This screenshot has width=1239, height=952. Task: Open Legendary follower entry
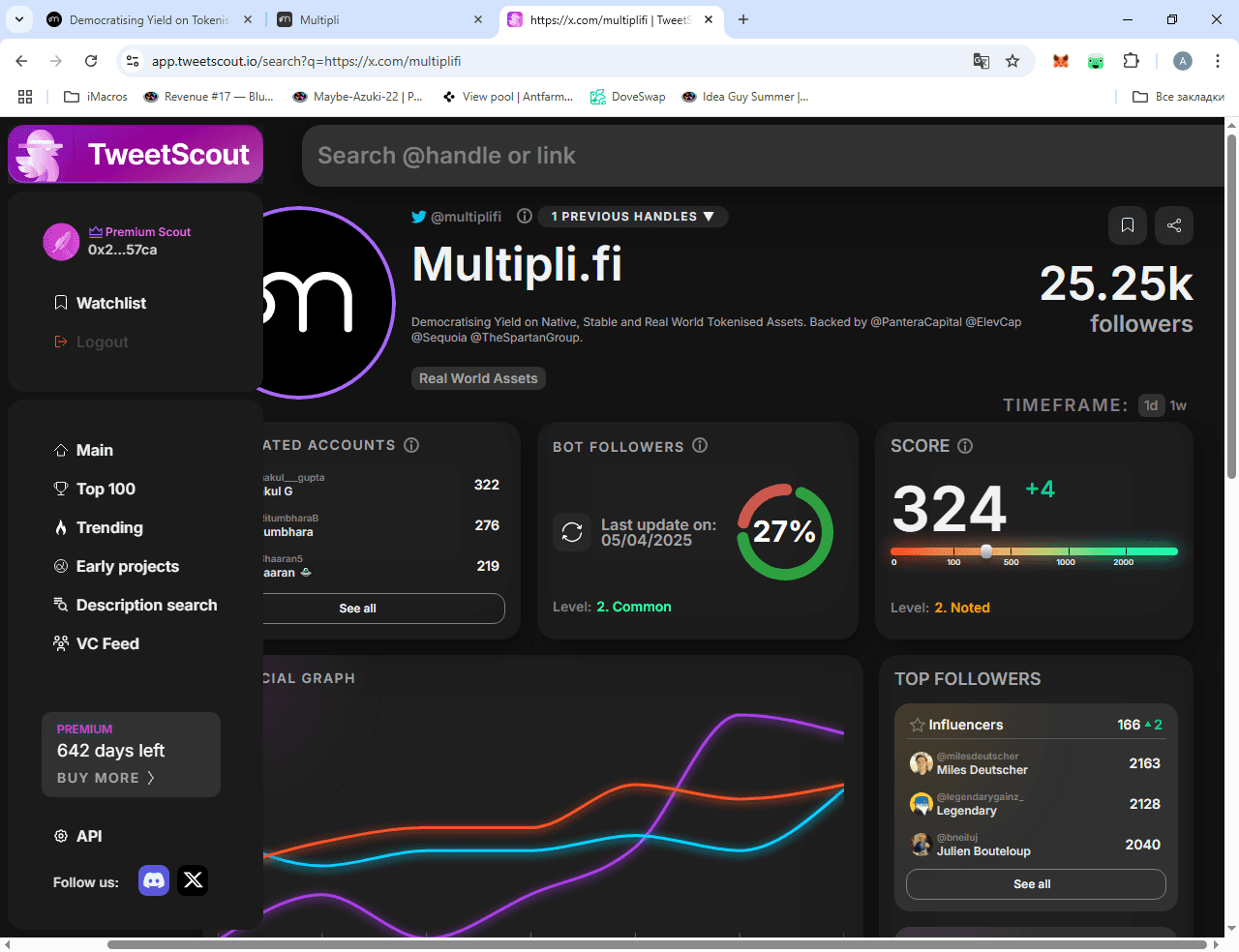pos(1036,804)
